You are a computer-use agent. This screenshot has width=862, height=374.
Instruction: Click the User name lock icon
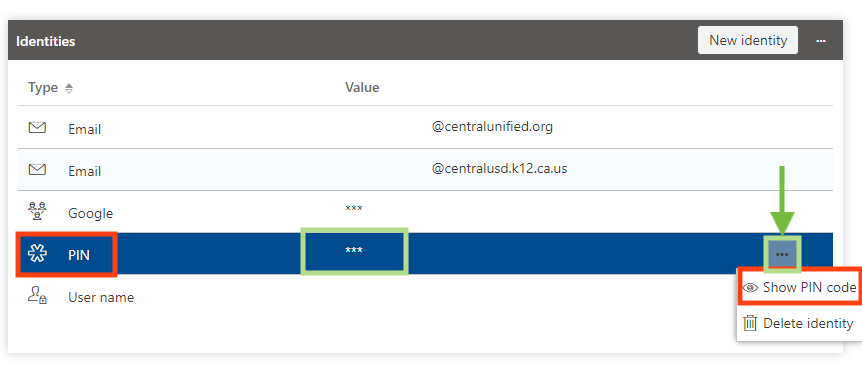37,296
